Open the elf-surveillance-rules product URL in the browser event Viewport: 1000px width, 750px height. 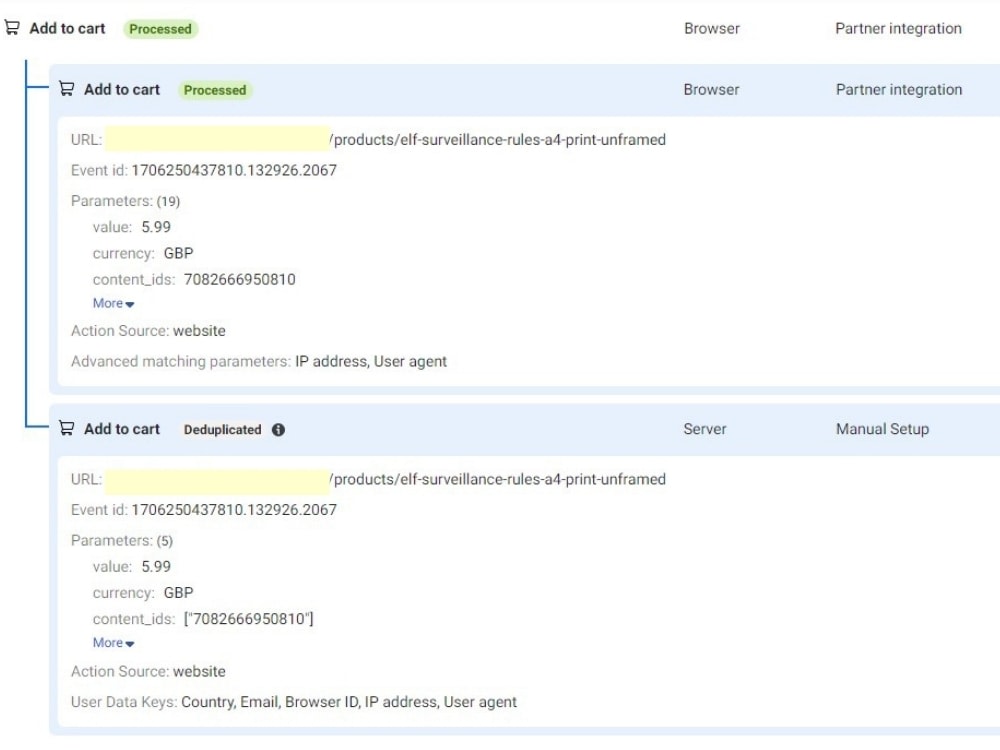[495, 140]
